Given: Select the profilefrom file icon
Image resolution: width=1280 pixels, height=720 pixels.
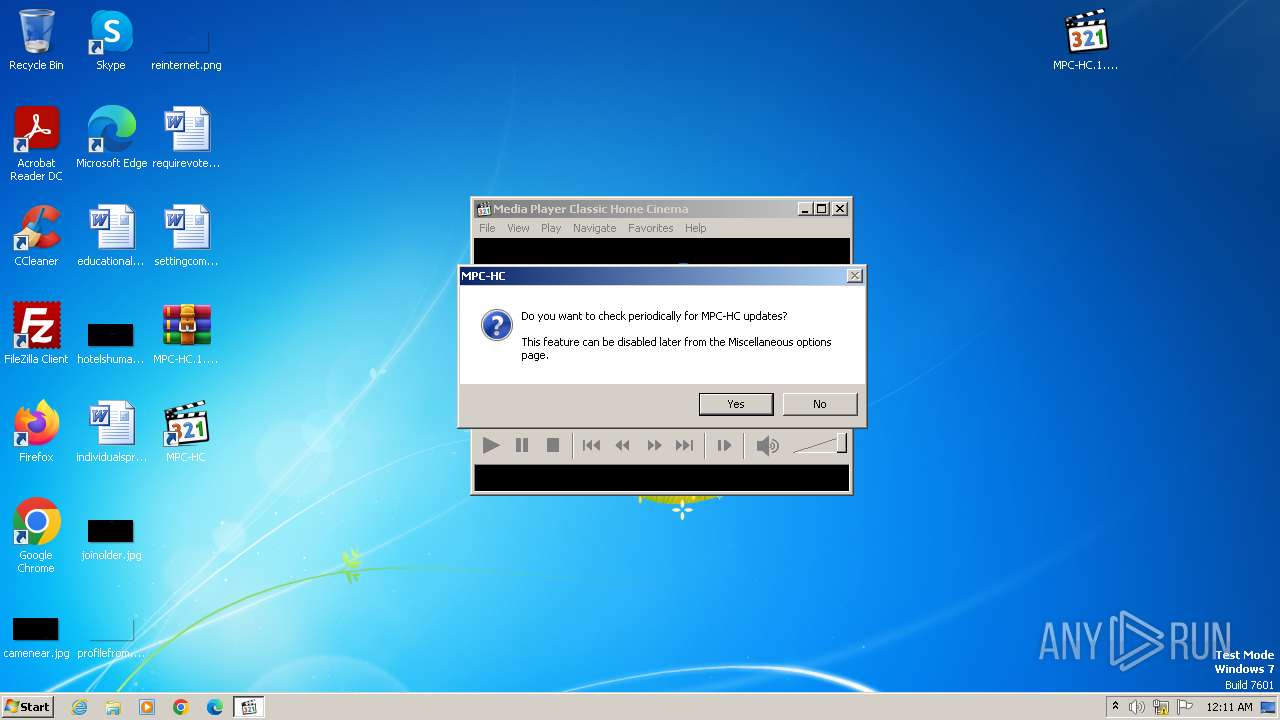Looking at the screenshot, I should click(111, 636).
